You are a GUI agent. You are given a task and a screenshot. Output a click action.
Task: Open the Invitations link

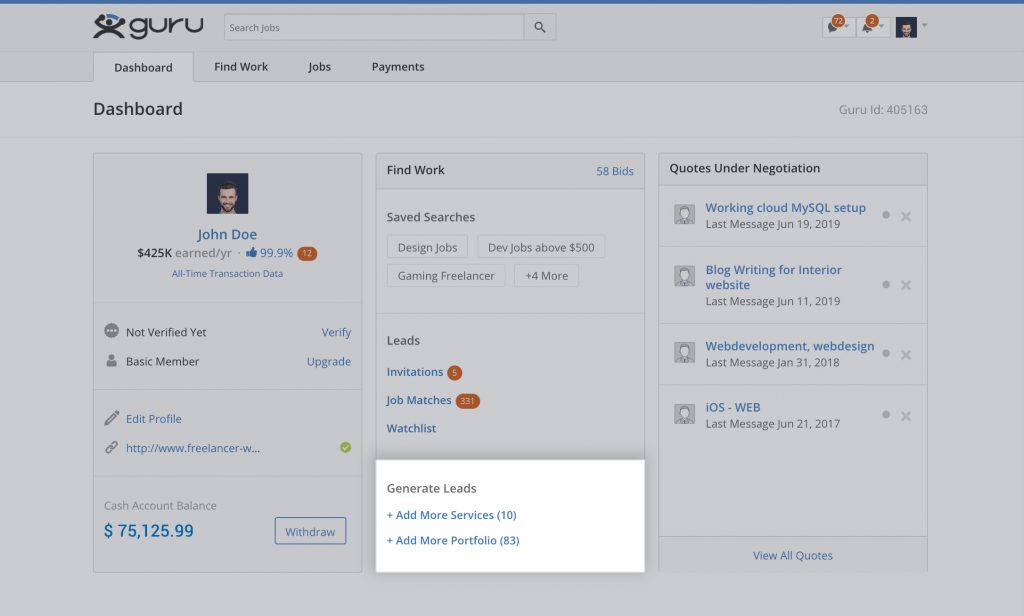click(x=415, y=372)
